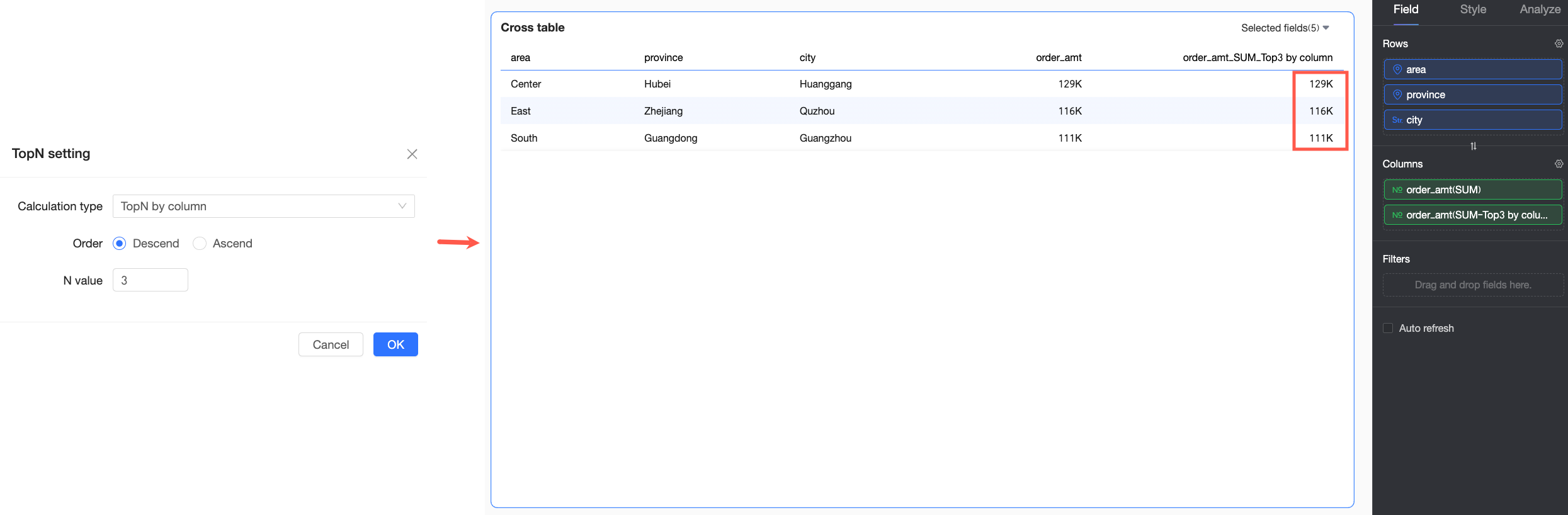Viewport: 1568px width, 515px height.
Task: Open the Columns settings gear icon
Action: pyautogui.click(x=1559, y=164)
